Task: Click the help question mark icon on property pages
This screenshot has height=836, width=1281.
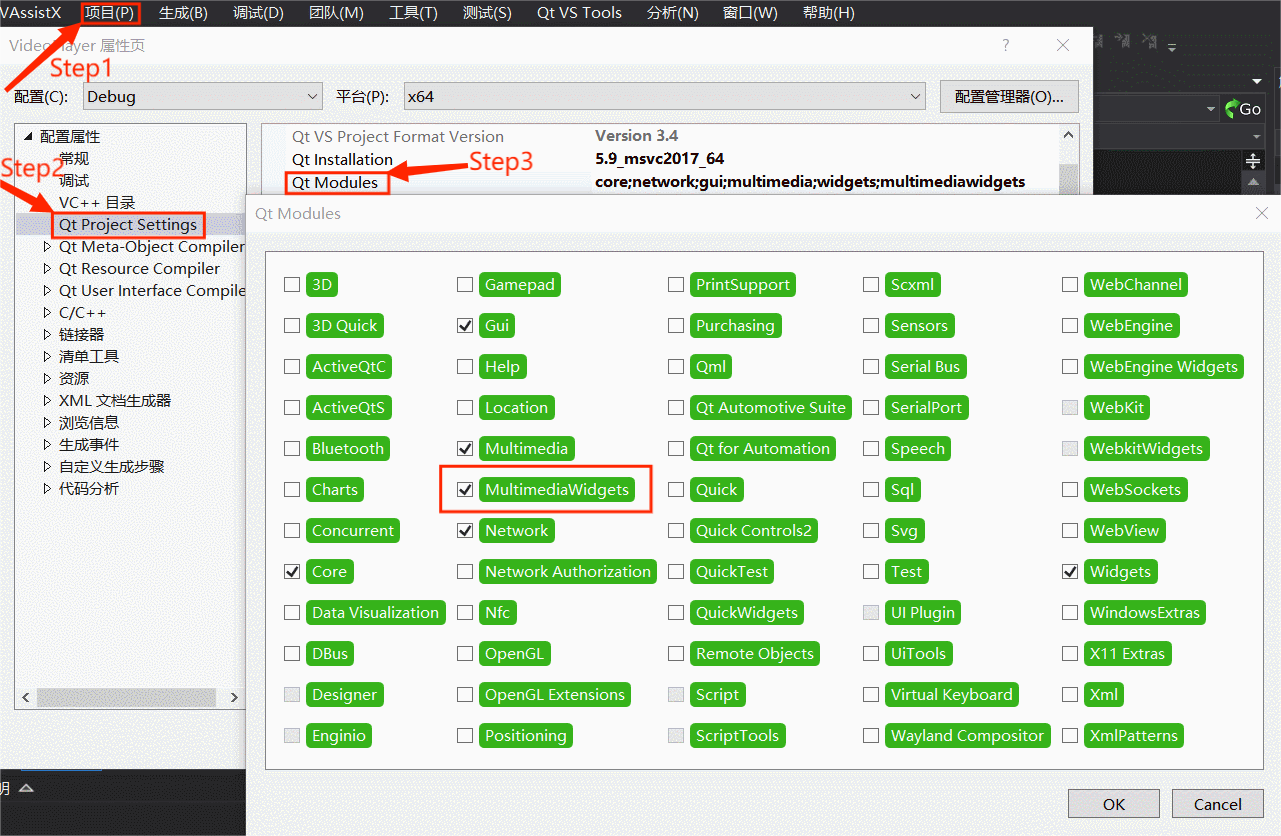Action: pos(1006,45)
